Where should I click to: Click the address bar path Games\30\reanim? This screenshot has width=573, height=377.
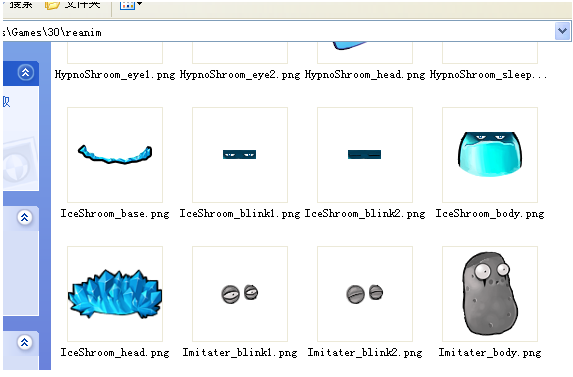click(x=52, y=33)
